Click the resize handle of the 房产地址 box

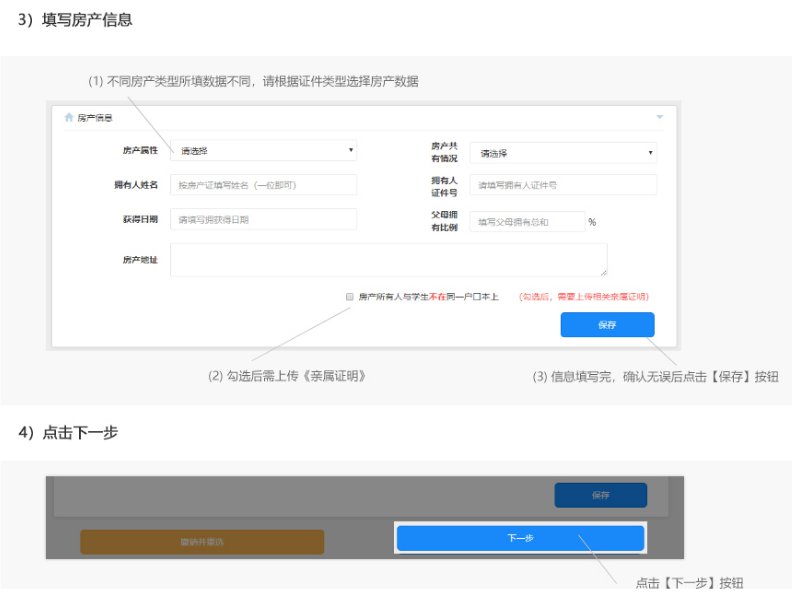tap(603, 272)
